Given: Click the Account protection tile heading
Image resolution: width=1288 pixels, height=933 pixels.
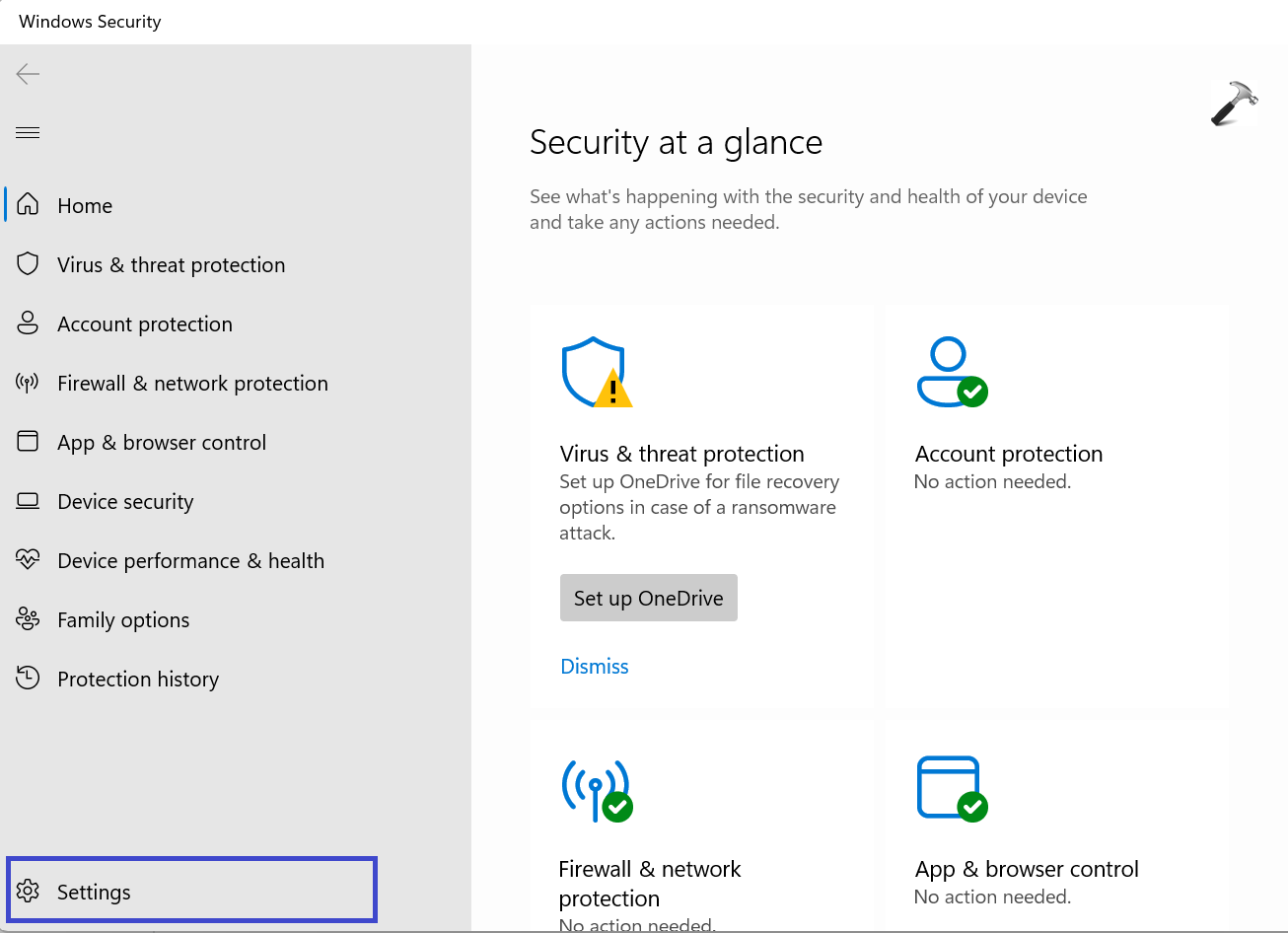Looking at the screenshot, I should point(1008,454).
